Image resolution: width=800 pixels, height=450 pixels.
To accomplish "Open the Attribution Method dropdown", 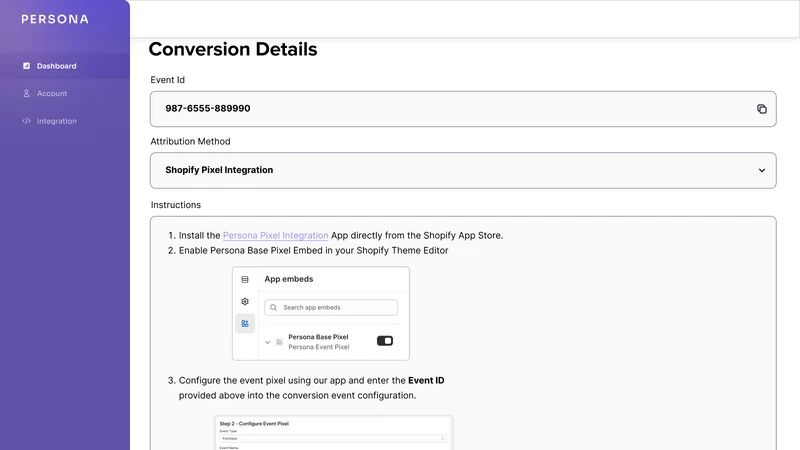I will click(463, 170).
